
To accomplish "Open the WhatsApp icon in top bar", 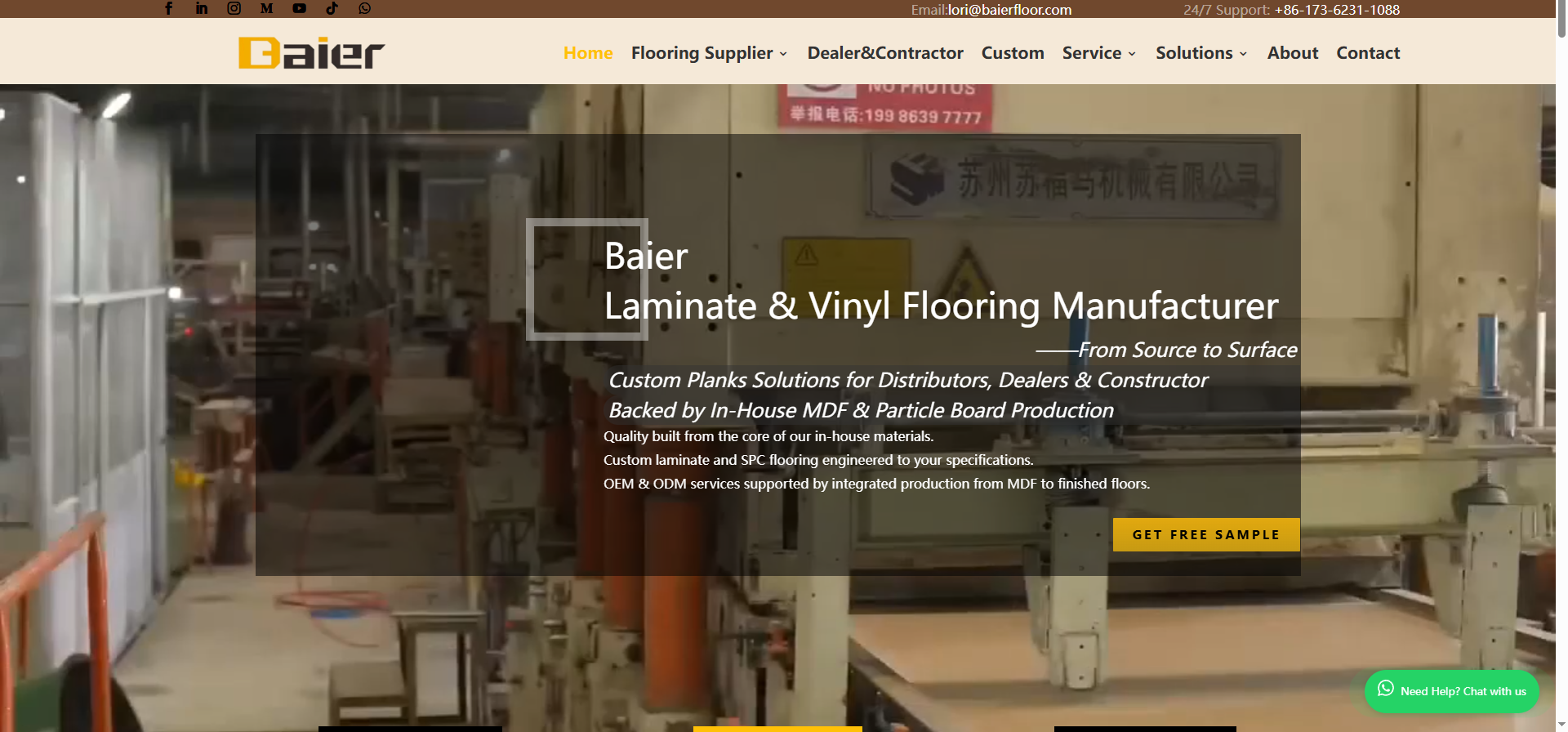I will (x=365, y=8).
